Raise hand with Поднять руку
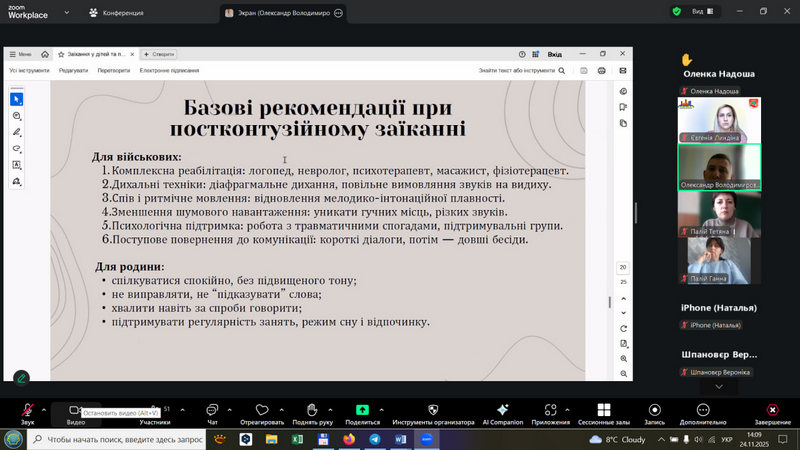 coord(312,410)
